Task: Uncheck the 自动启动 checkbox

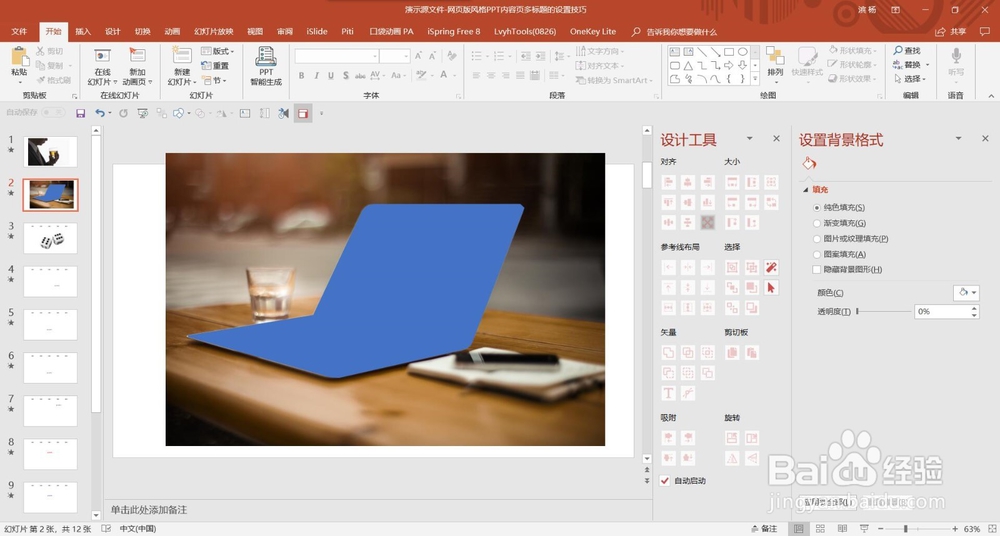Action: point(665,480)
